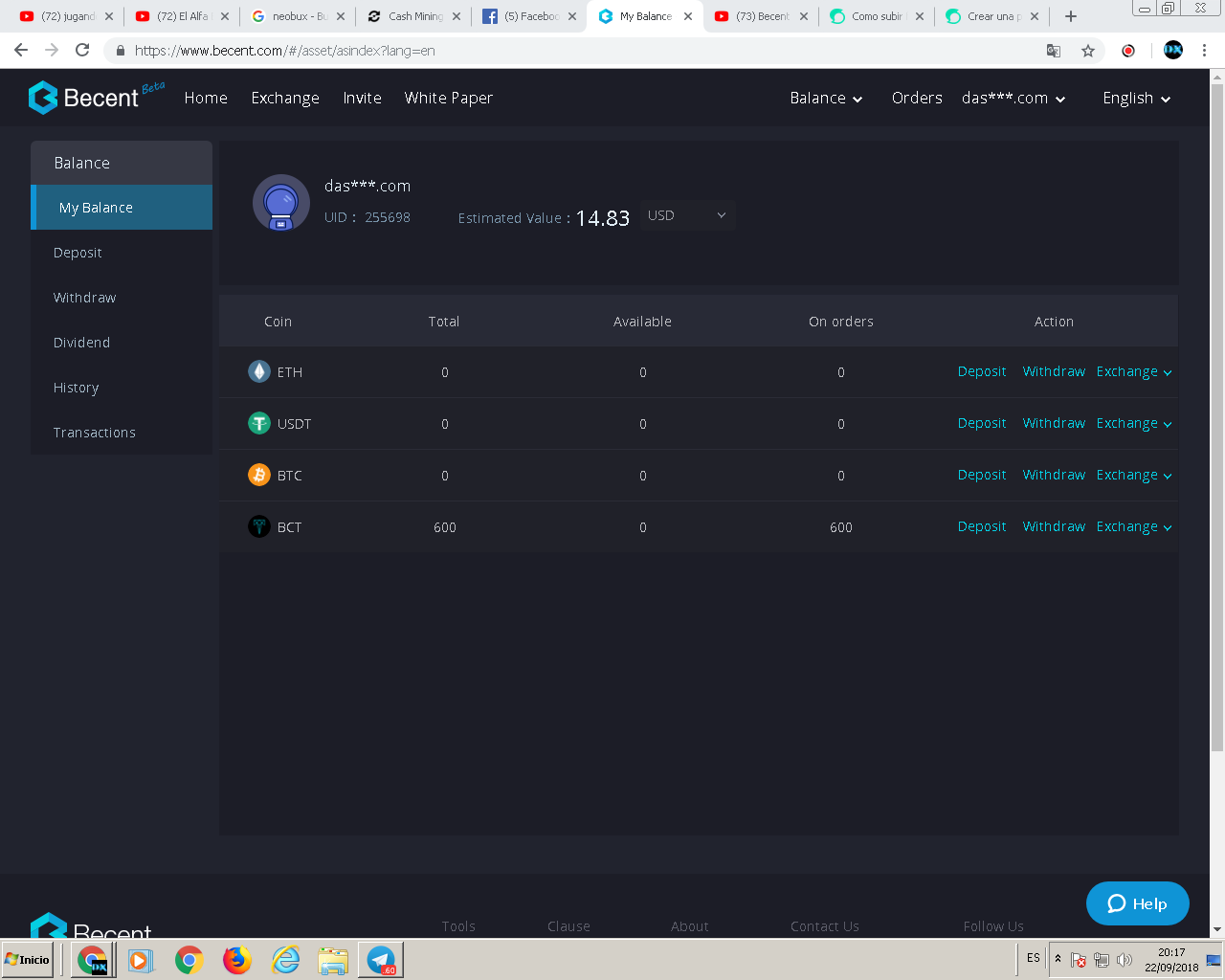1225x980 pixels.
Task: Open a new browser tab with plus icon
Action: click(1071, 16)
